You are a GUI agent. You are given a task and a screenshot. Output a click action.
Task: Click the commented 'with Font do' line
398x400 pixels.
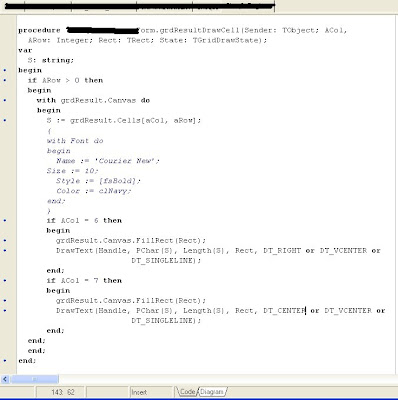[x=75, y=141]
